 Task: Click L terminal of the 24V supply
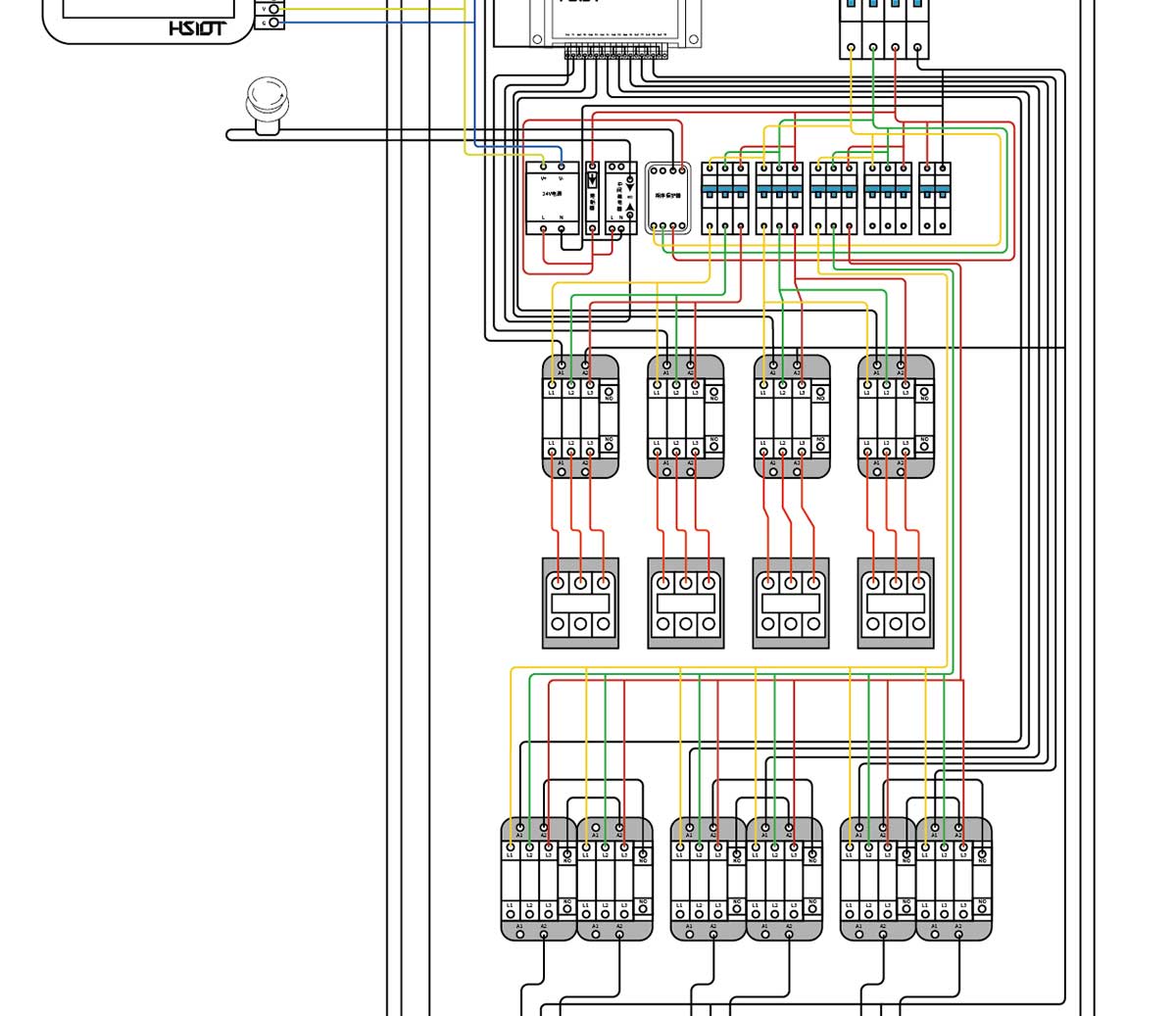[543, 227]
